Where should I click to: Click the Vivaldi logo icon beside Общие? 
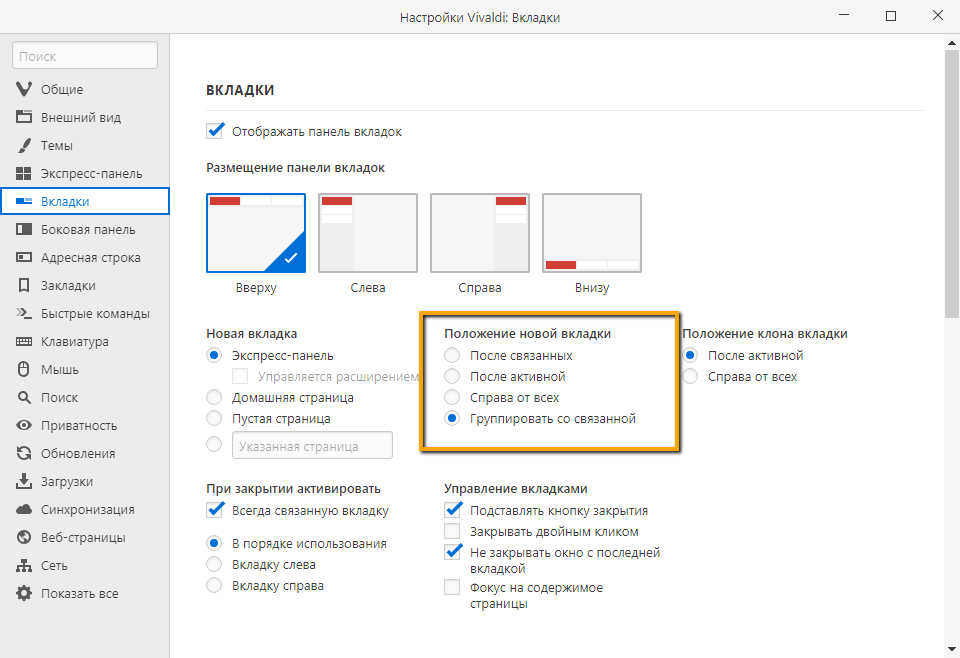[x=24, y=89]
